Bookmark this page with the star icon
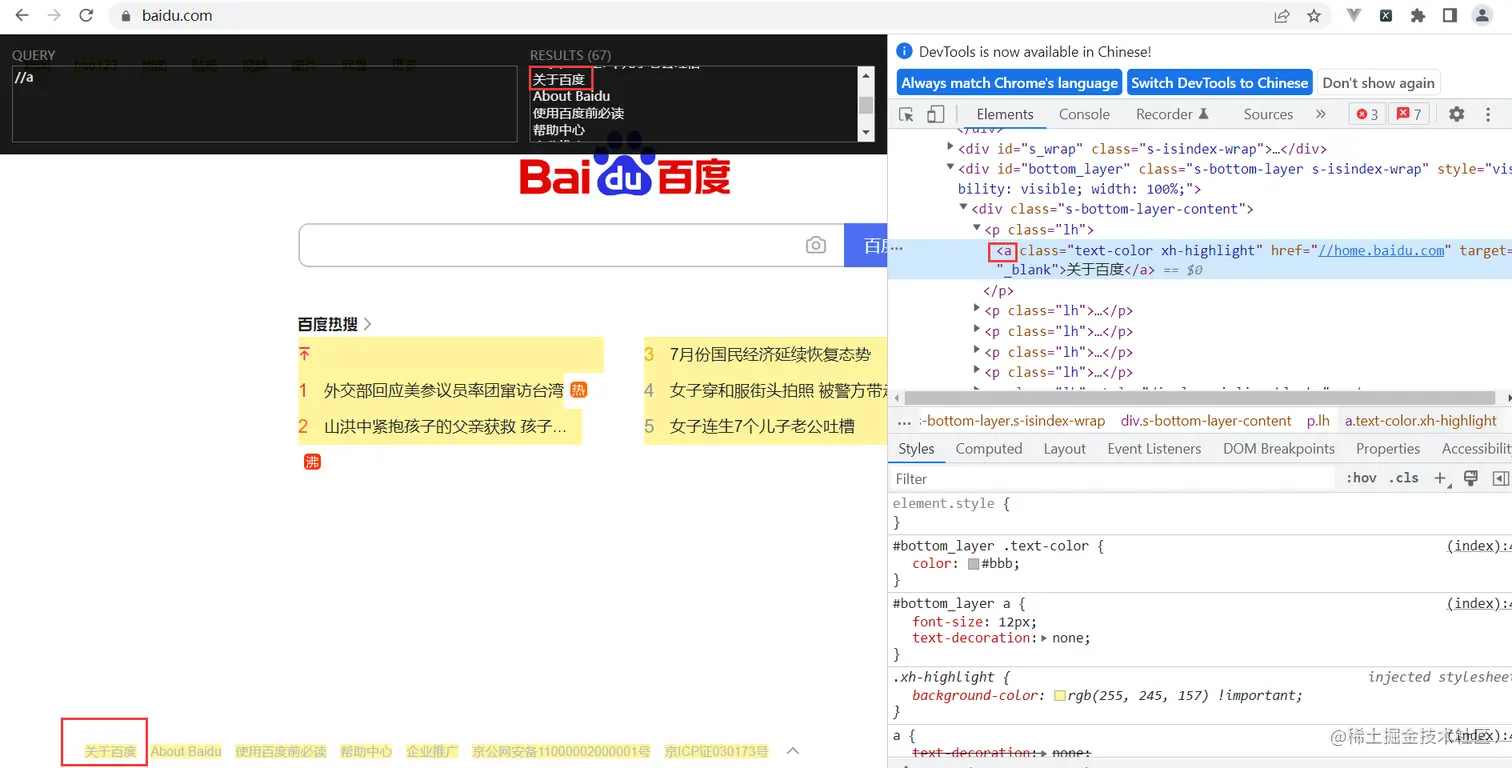Screen dimensions: 1512x768 point(1314,16)
